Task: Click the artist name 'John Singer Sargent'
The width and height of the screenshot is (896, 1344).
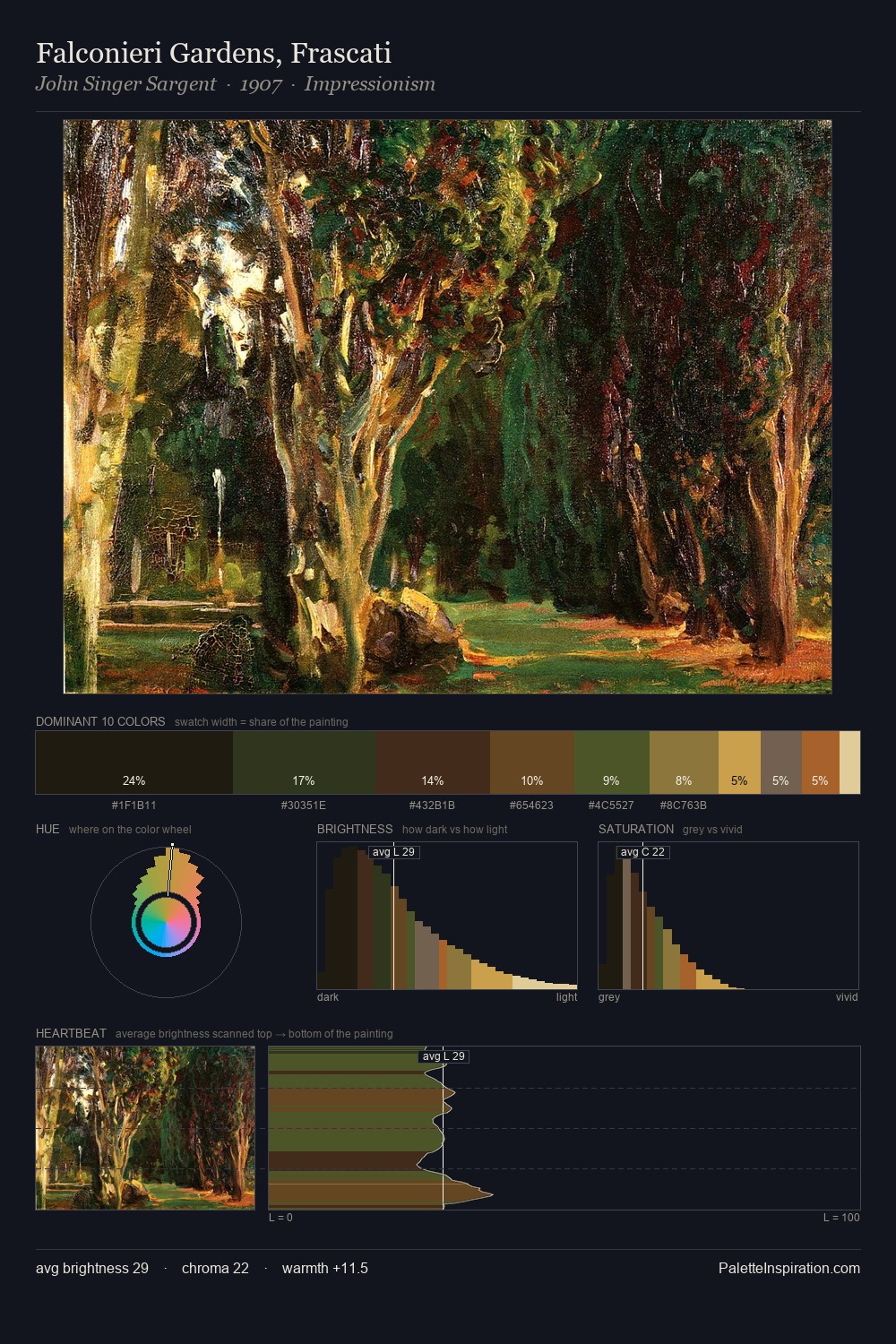Action: click(x=125, y=84)
